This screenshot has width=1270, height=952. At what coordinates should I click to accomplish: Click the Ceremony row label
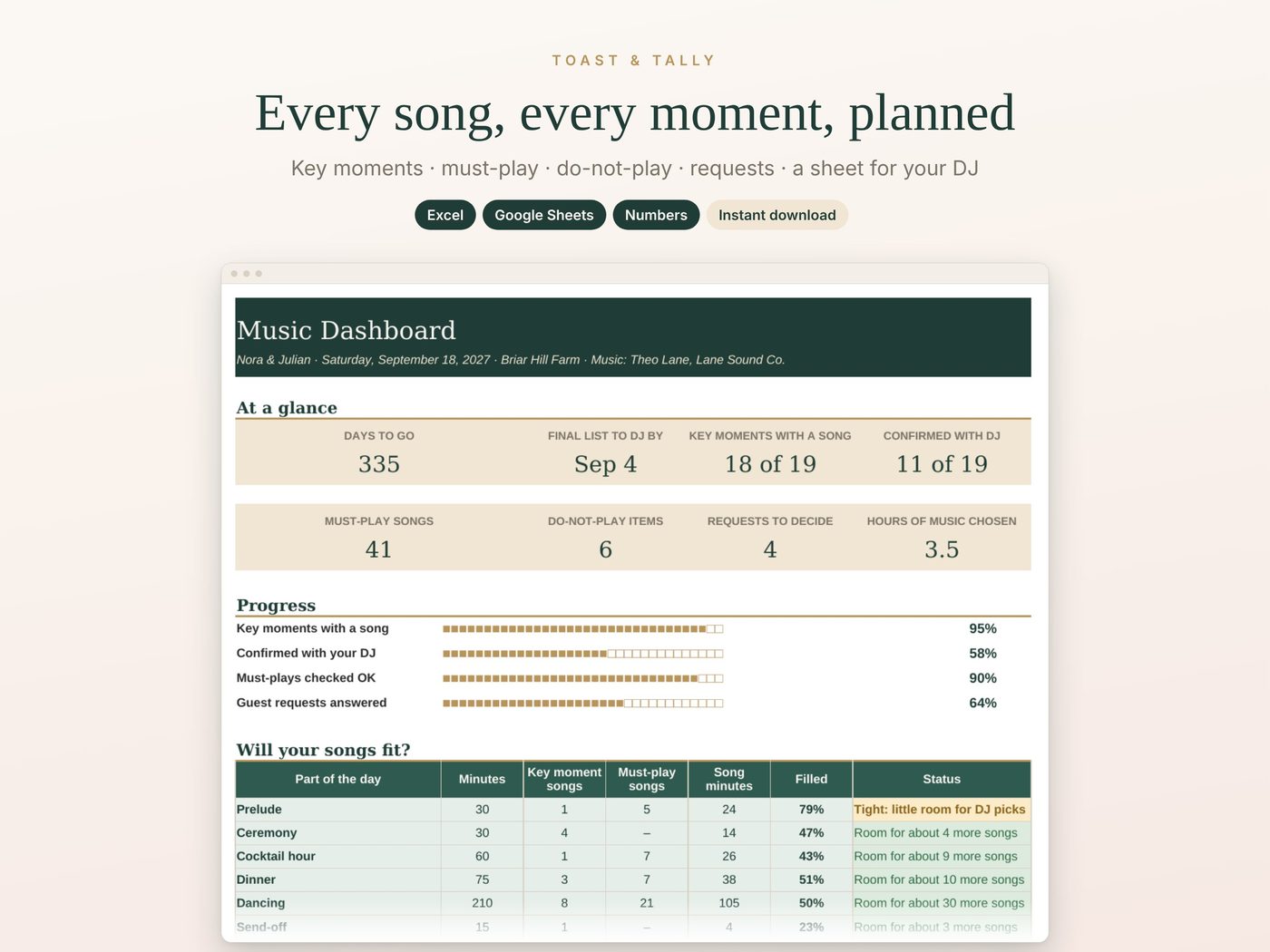pyautogui.click(x=267, y=833)
